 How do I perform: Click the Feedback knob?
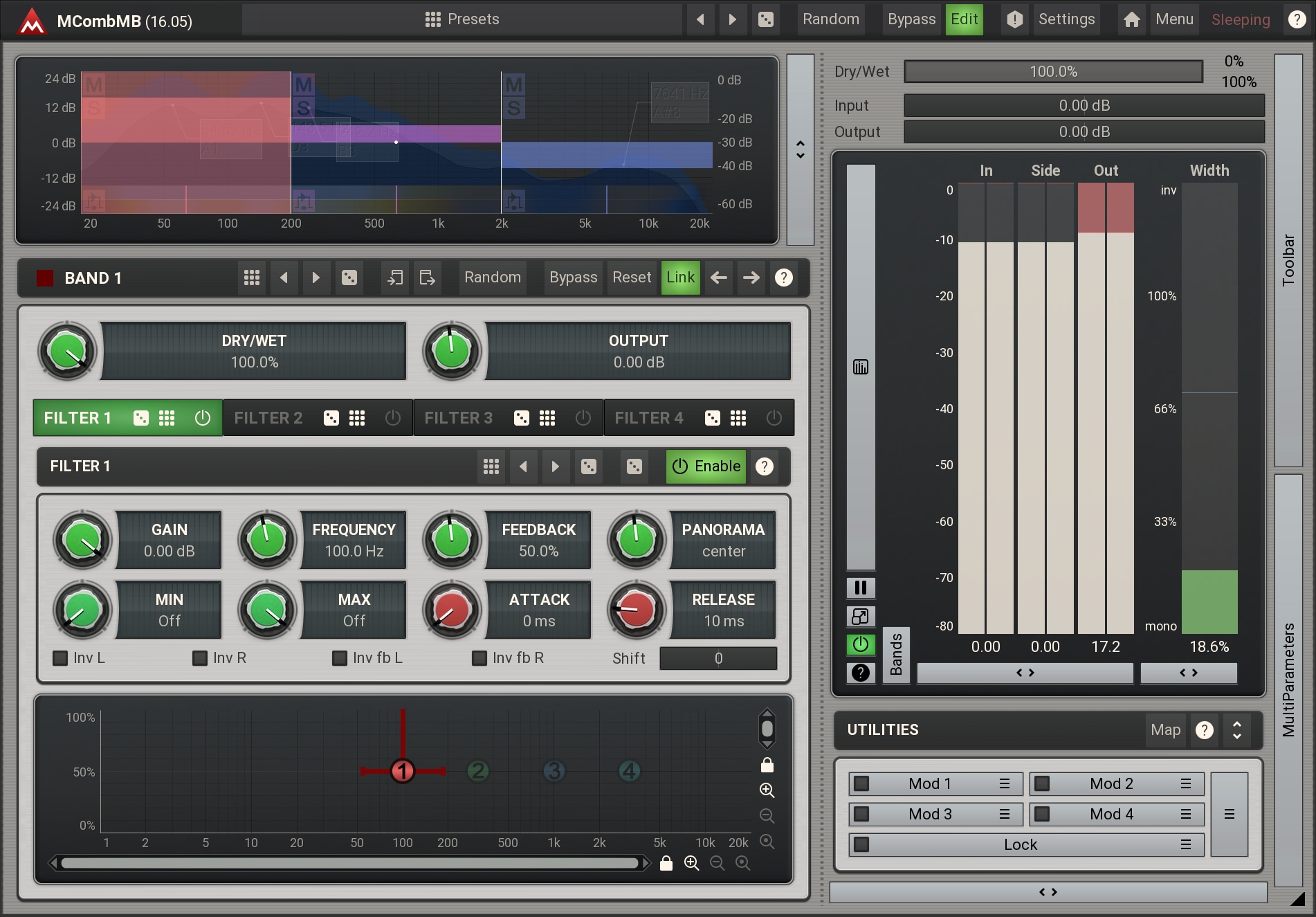tap(452, 540)
